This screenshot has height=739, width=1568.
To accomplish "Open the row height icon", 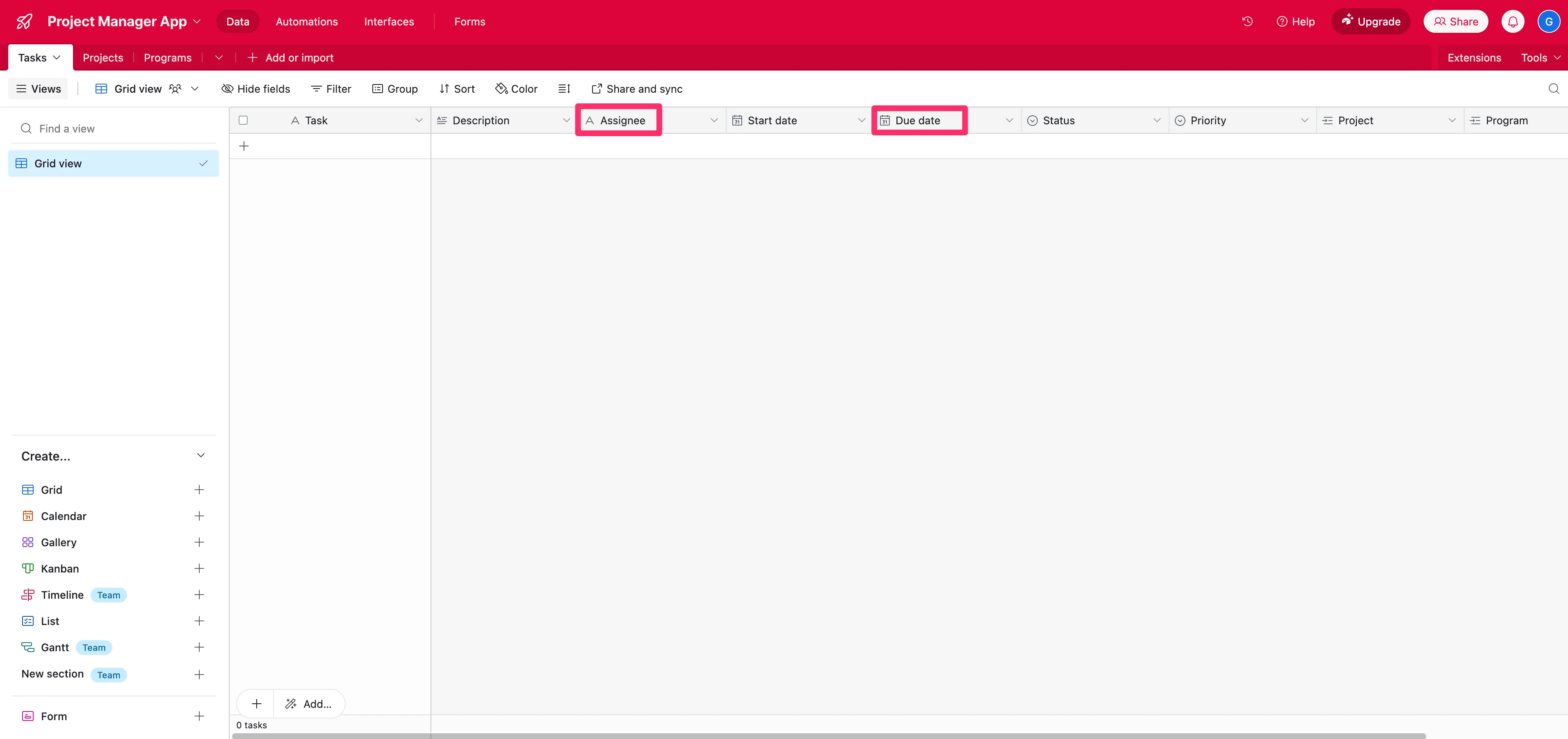I will click(x=564, y=89).
